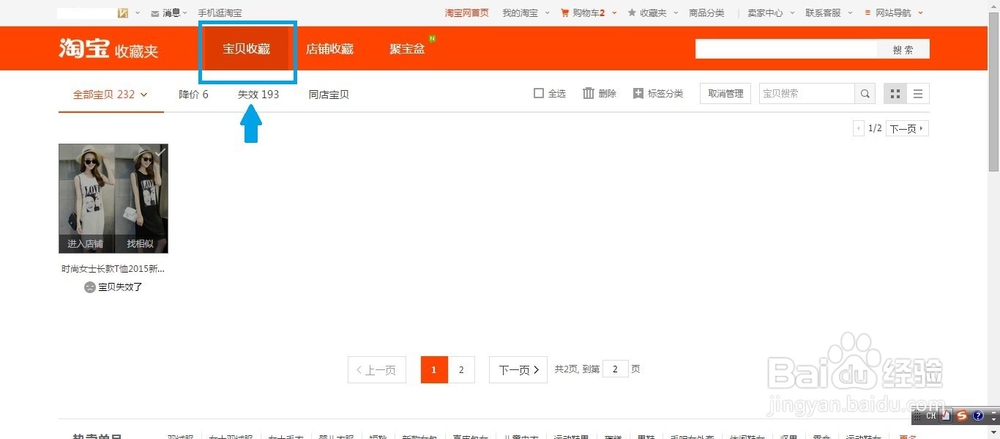
Task: Expand the 全部宝贝 232 dropdown
Action: coord(143,95)
